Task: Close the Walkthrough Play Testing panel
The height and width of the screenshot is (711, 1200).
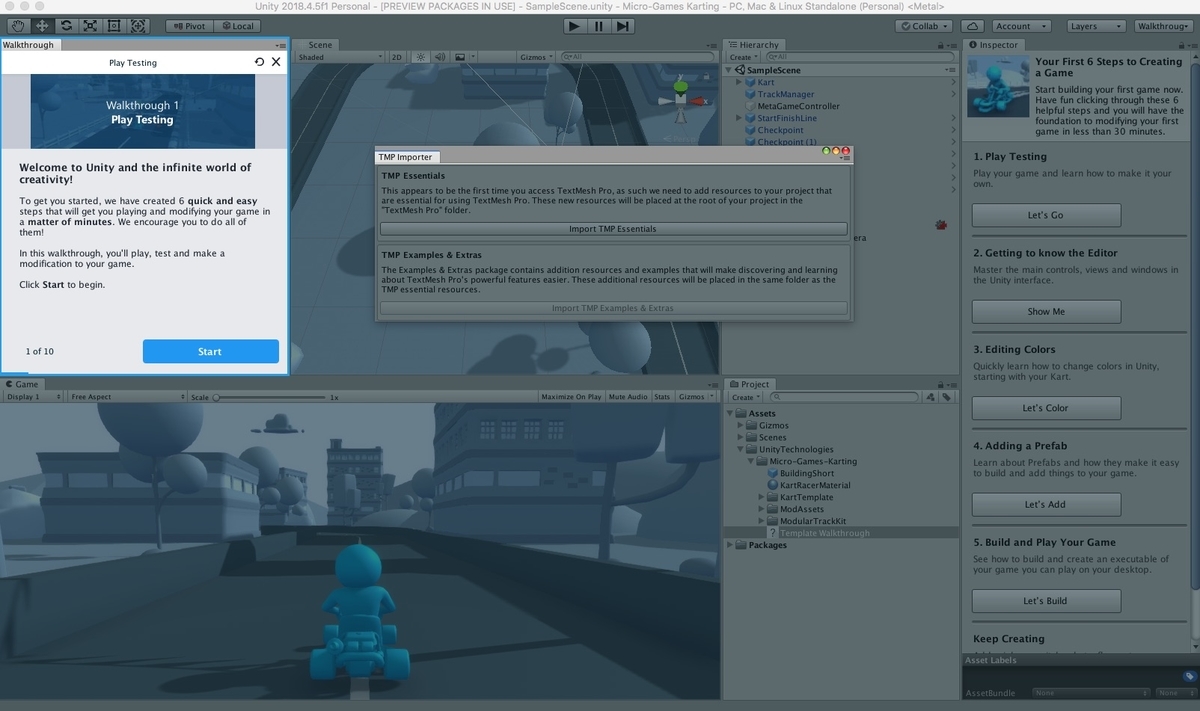Action: point(277,62)
